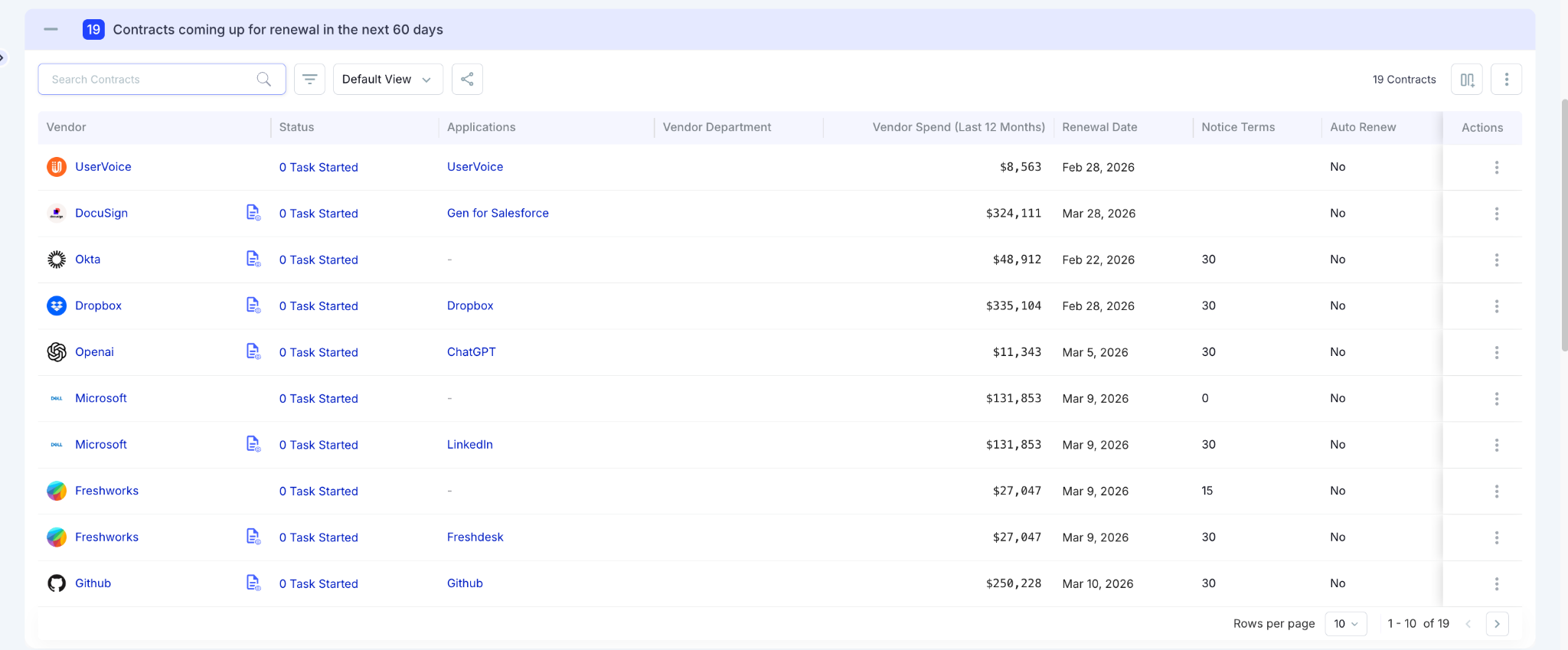Select the $250,228 spend value
Viewport: 1568px width, 650px height.
tap(1013, 583)
